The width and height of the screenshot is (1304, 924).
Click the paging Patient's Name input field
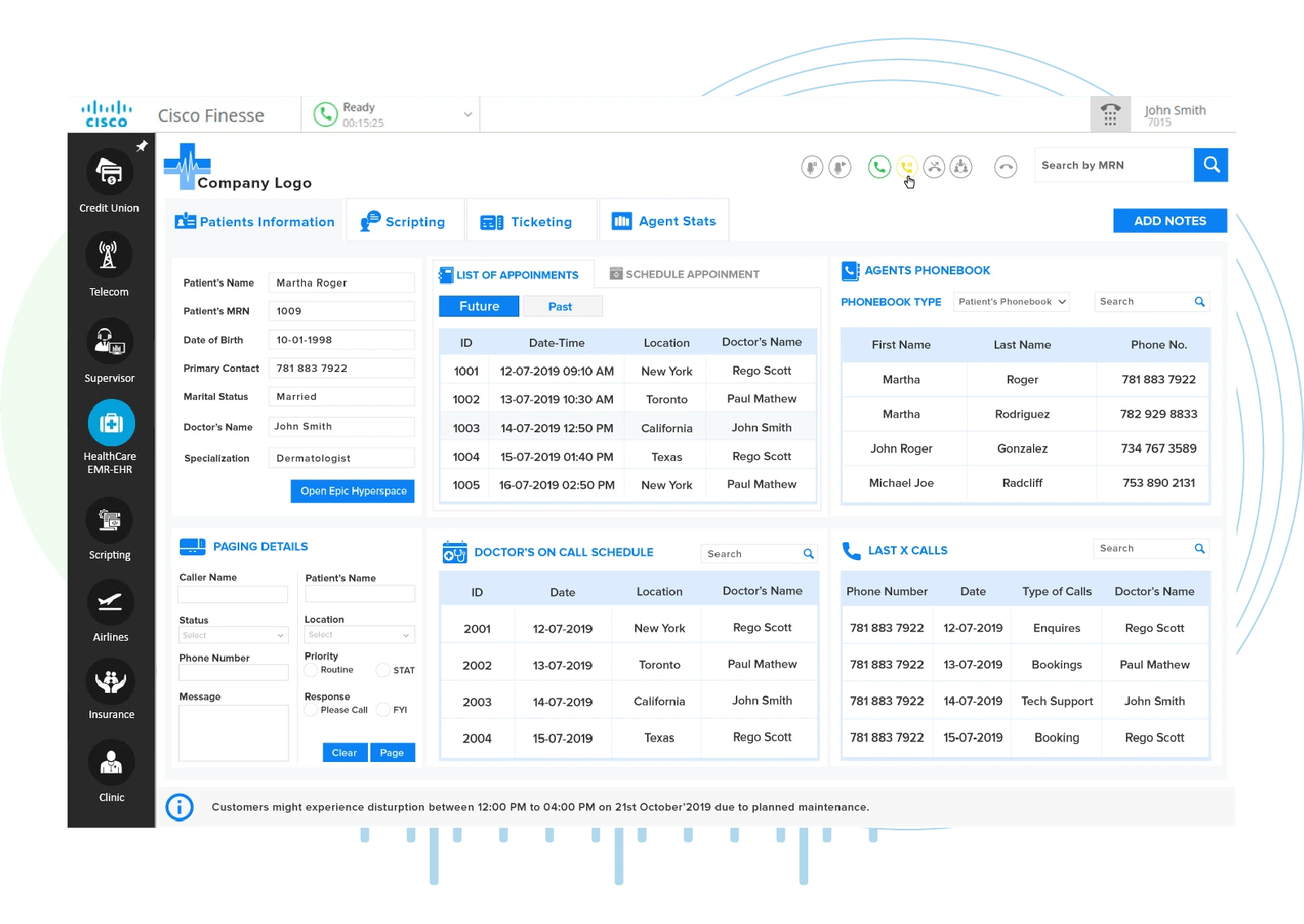point(360,594)
